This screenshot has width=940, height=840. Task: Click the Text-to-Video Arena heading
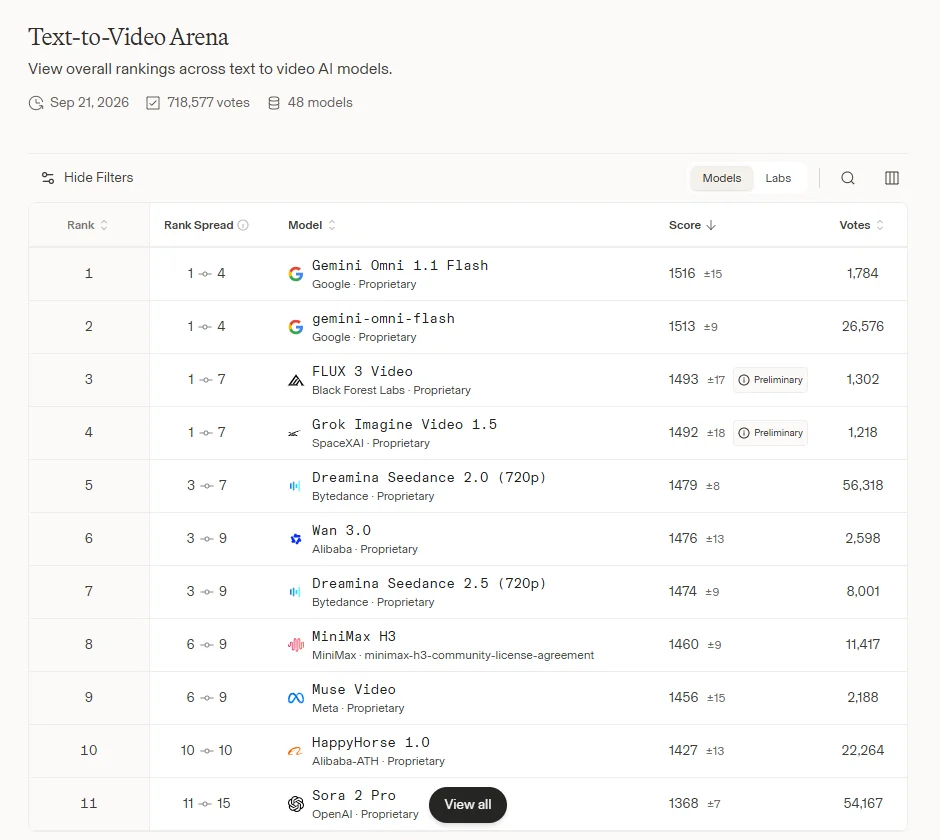(x=128, y=37)
